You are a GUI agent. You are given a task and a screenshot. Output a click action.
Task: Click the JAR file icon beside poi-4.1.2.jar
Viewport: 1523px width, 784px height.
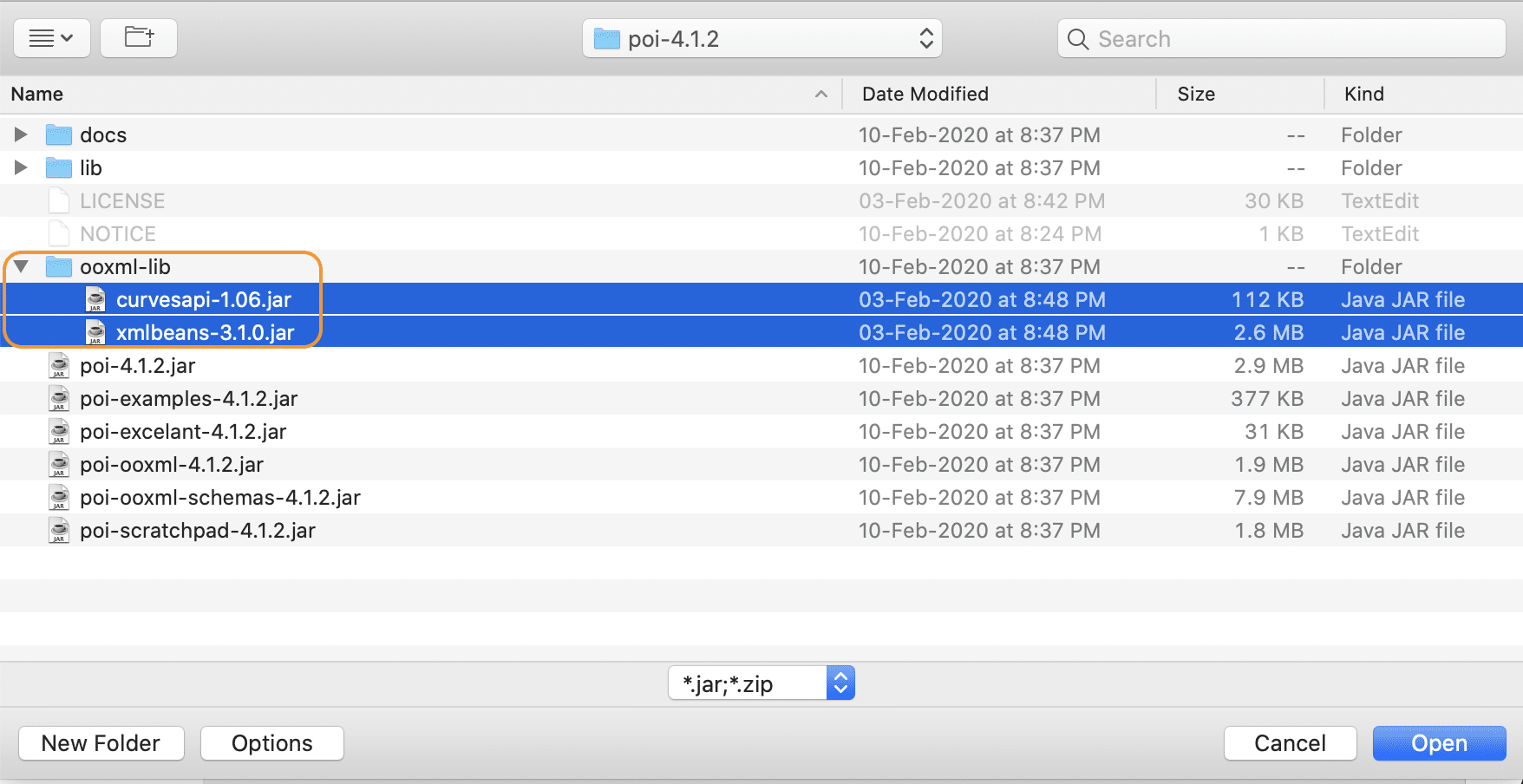point(58,365)
